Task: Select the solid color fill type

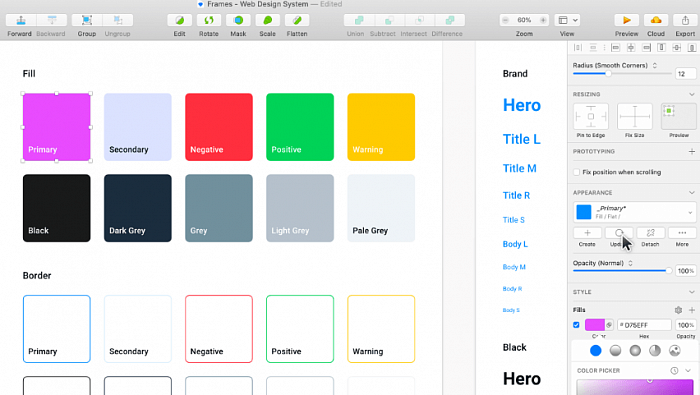Action: tap(596, 351)
